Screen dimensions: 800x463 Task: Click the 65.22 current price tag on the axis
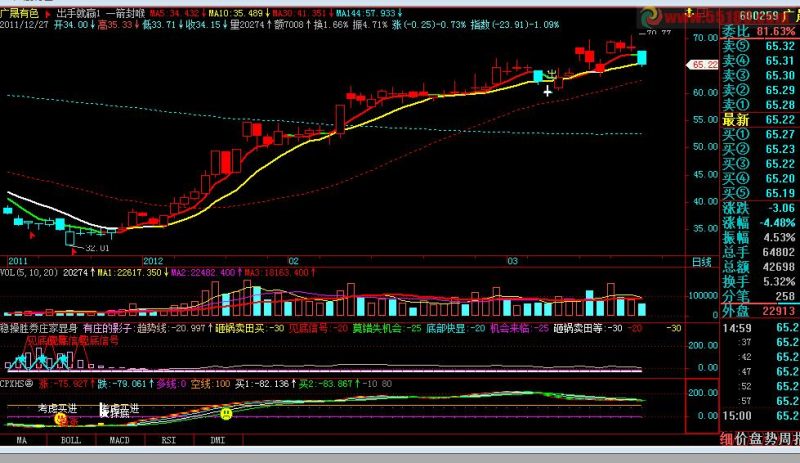click(703, 65)
